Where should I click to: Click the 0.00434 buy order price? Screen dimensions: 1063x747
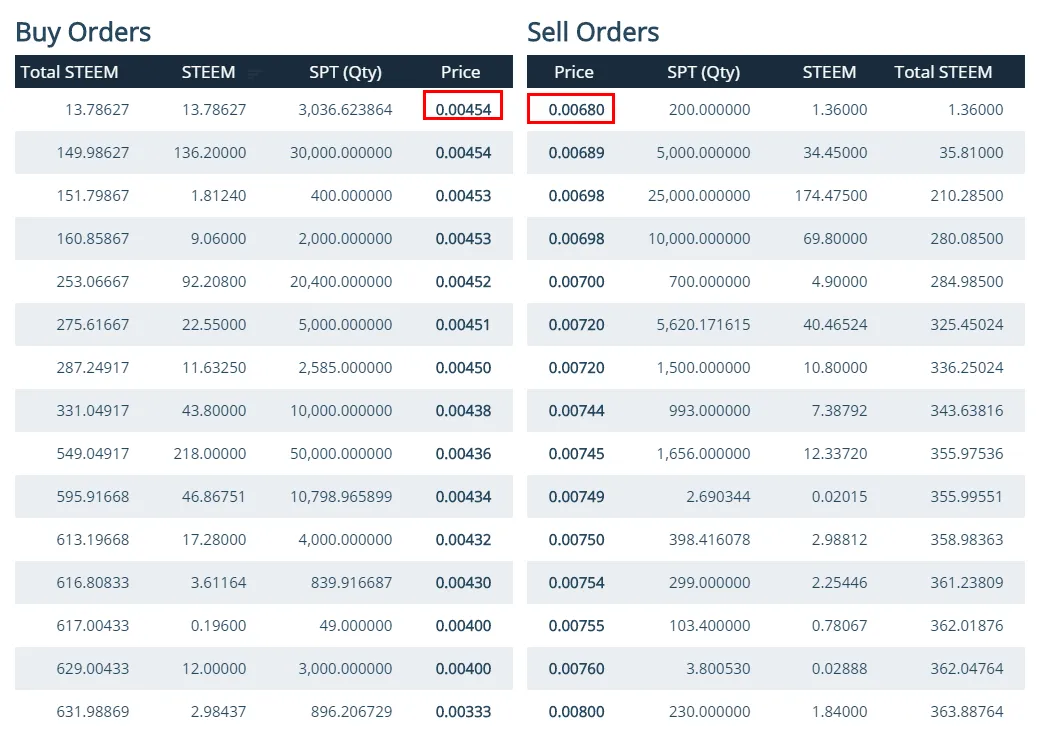pos(463,497)
